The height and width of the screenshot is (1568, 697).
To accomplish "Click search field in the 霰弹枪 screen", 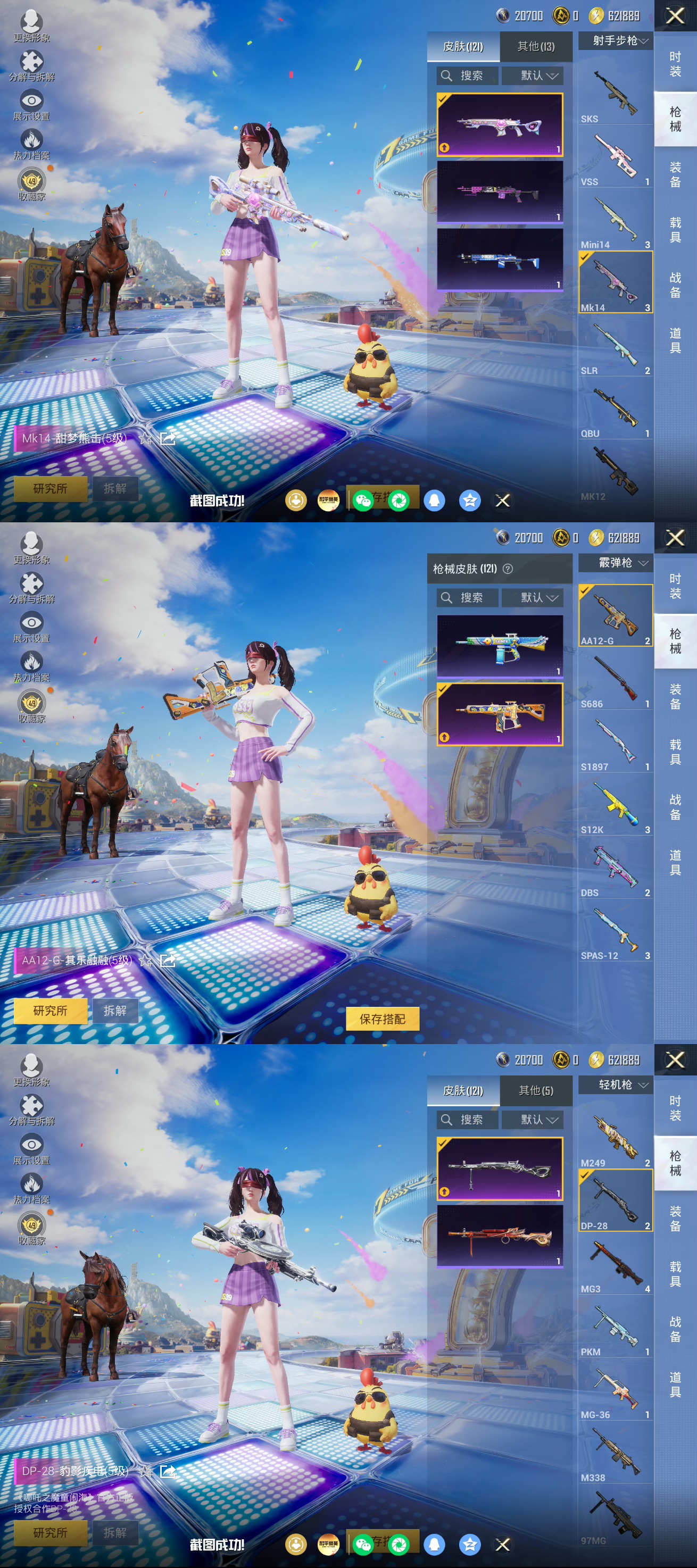I will pyautogui.click(x=468, y=598).
